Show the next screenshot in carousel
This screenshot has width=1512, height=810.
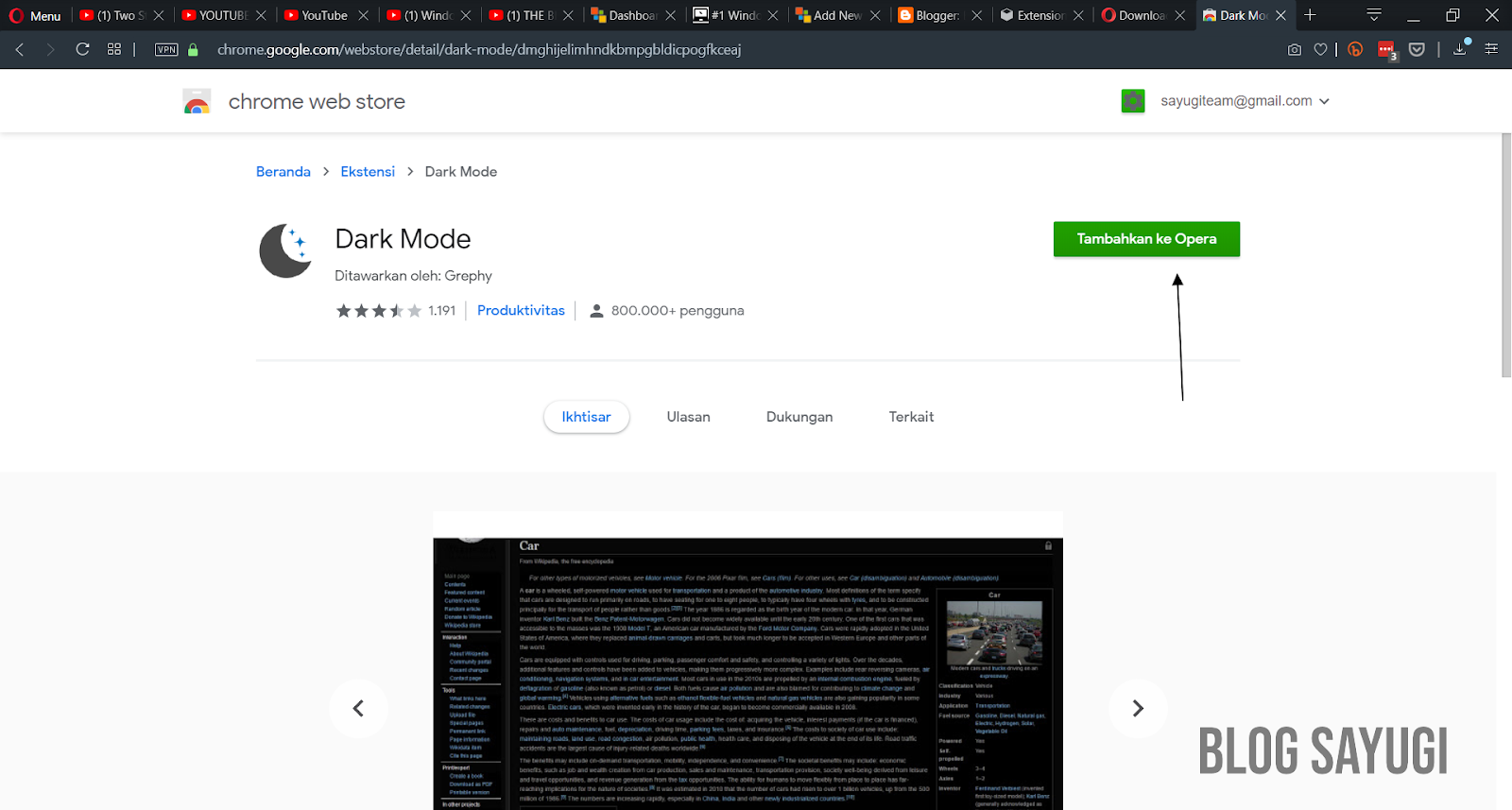point(1138,708)
